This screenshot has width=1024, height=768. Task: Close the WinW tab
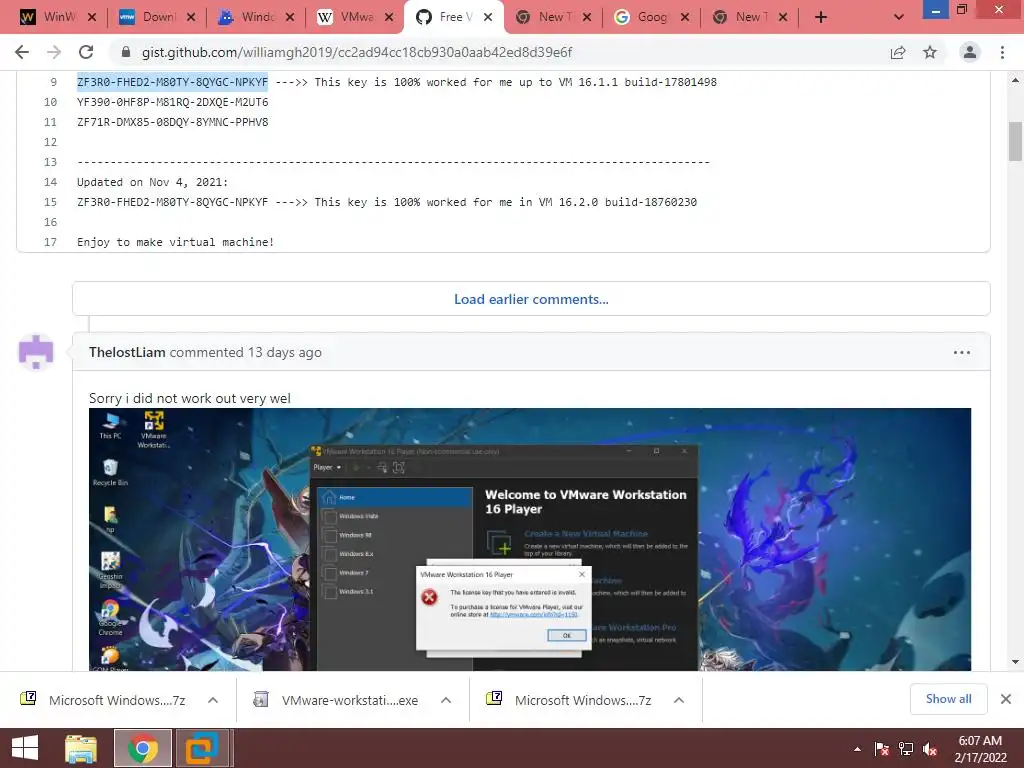[92, 18]
